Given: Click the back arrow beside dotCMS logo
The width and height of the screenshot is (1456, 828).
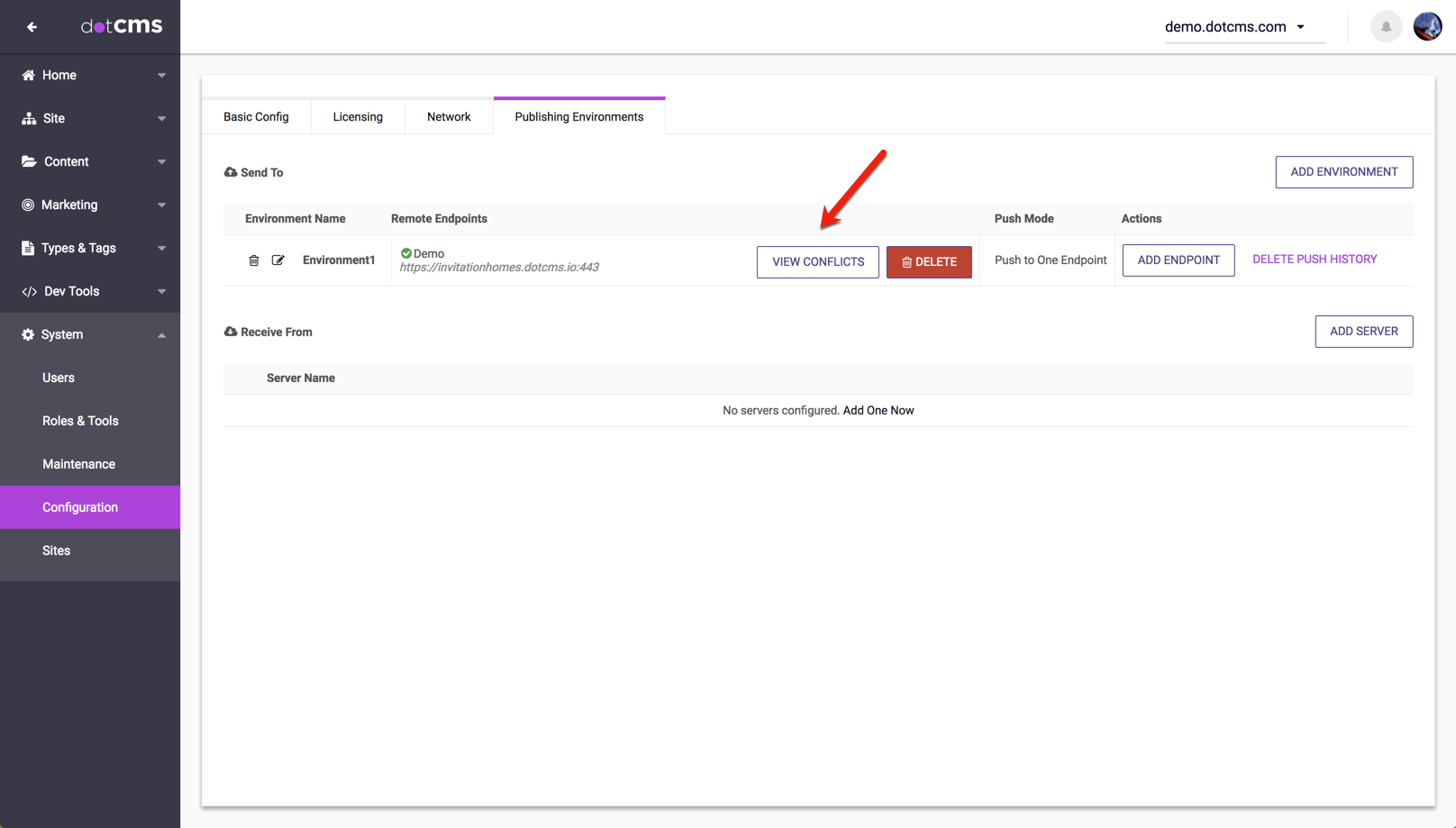Looking at the screenshot, I should 32,27.
